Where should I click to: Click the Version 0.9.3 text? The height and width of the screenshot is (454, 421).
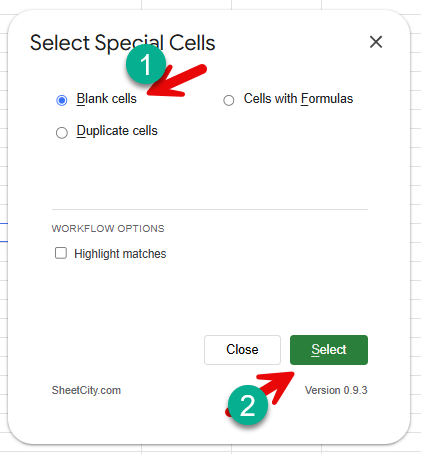[x=336, y=390]
